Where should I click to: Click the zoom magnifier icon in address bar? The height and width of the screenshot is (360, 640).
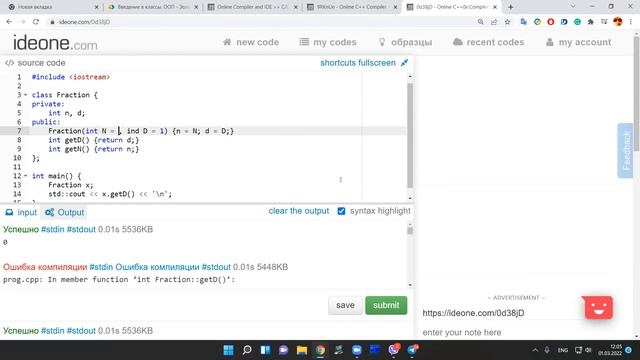(x=480, y=22)
